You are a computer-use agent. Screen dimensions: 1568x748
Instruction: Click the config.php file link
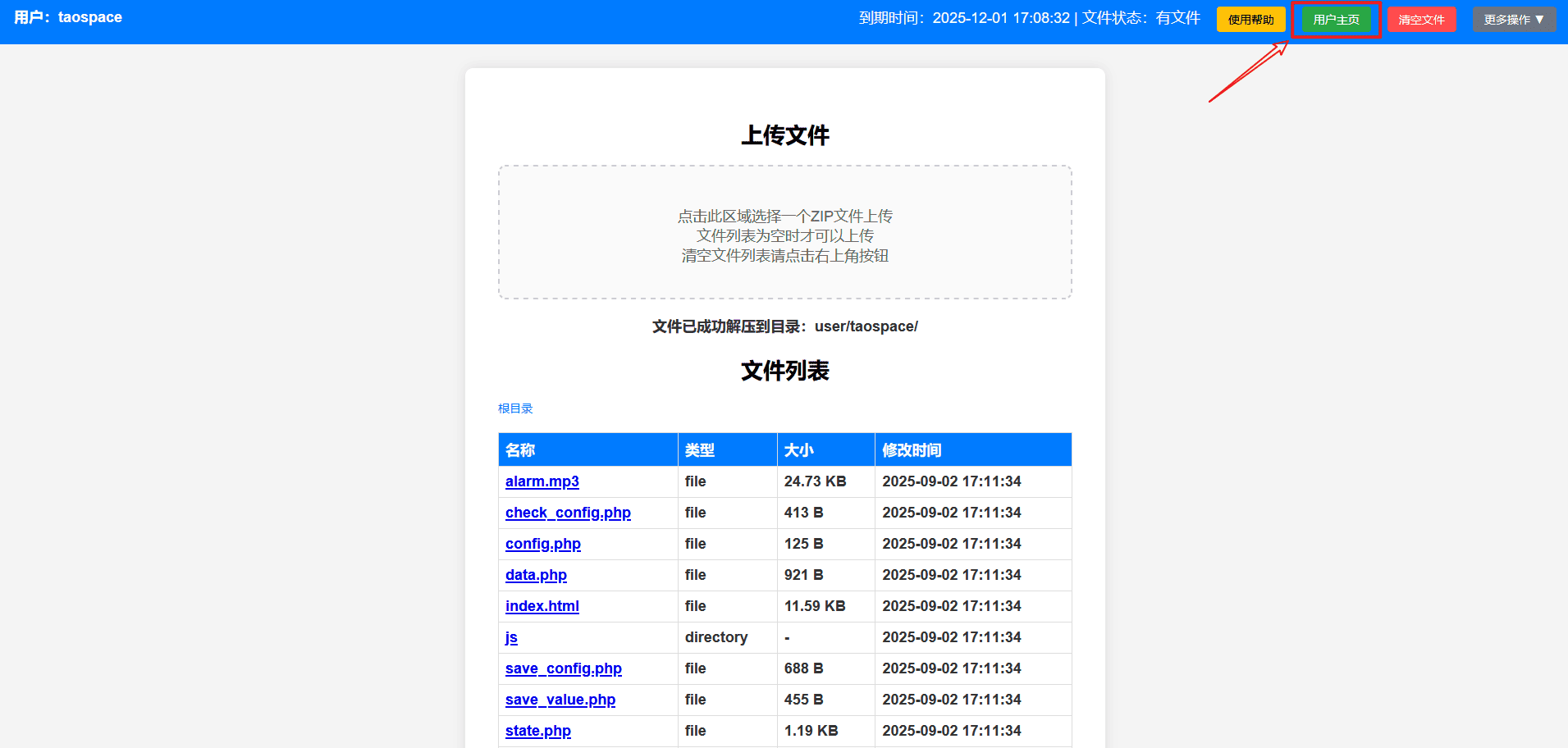[542, 544]
